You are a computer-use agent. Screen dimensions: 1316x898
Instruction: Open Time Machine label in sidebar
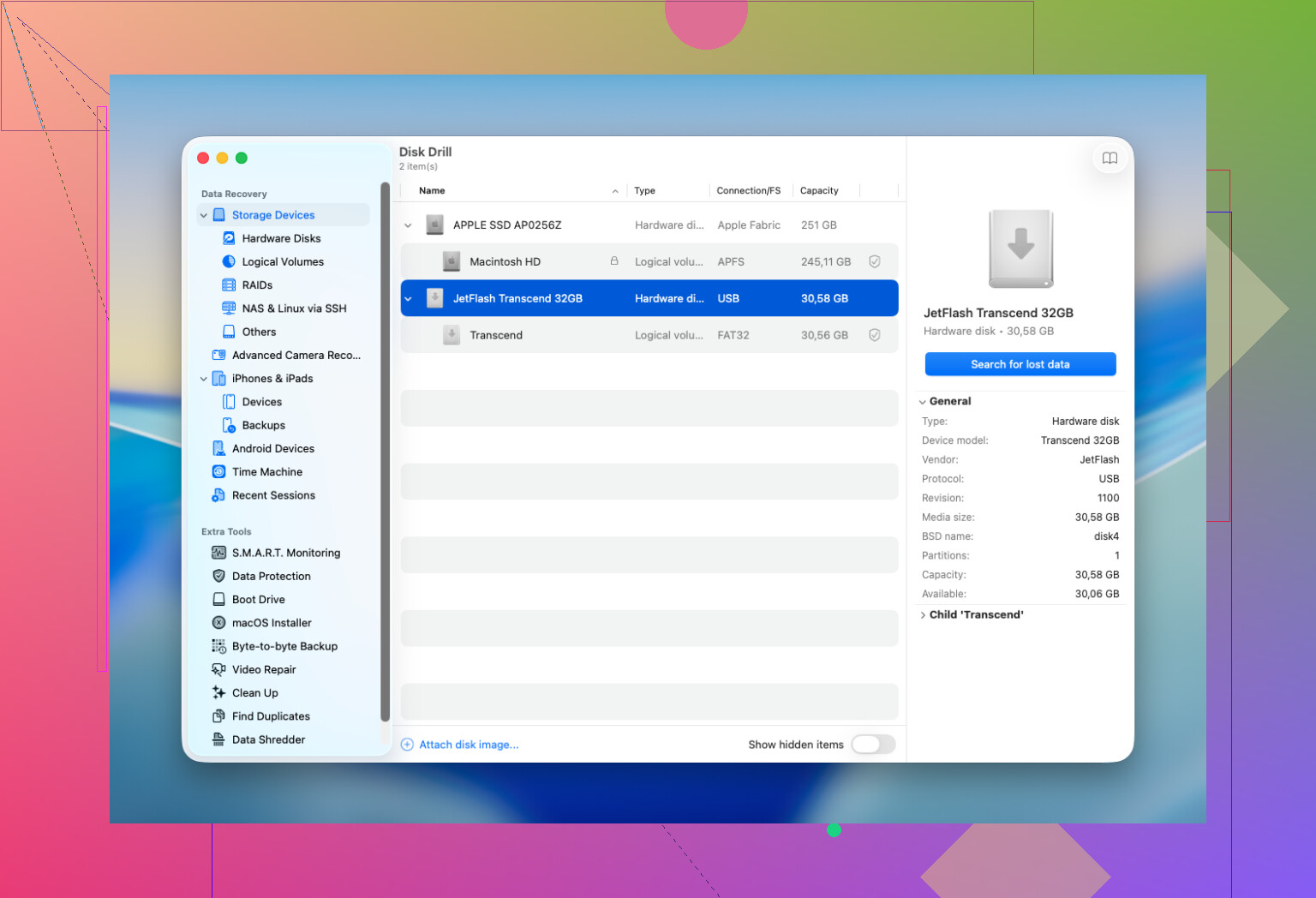pos(267,472)
